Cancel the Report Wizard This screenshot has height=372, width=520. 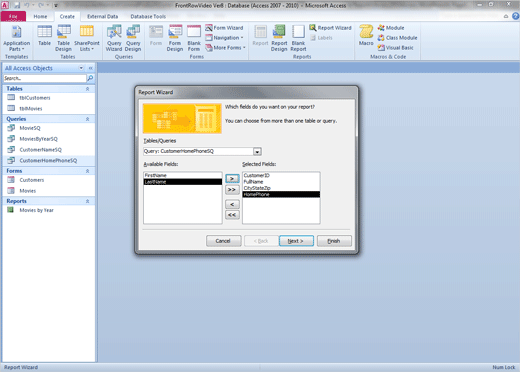pyautogui.click(x=223, y=241)
